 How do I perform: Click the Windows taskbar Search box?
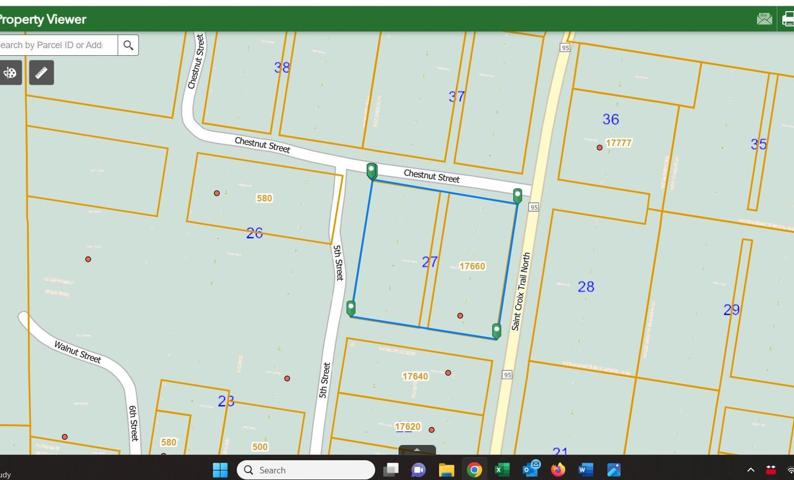tap(305, 470)
